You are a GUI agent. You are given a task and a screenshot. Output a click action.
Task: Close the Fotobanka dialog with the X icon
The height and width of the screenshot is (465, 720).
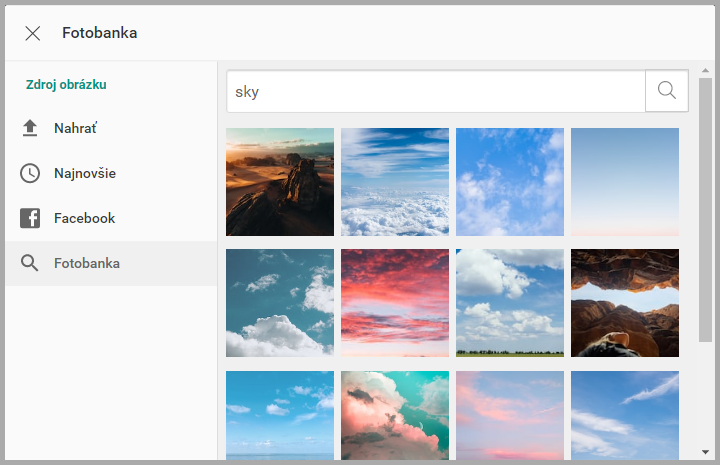point(33,33)
